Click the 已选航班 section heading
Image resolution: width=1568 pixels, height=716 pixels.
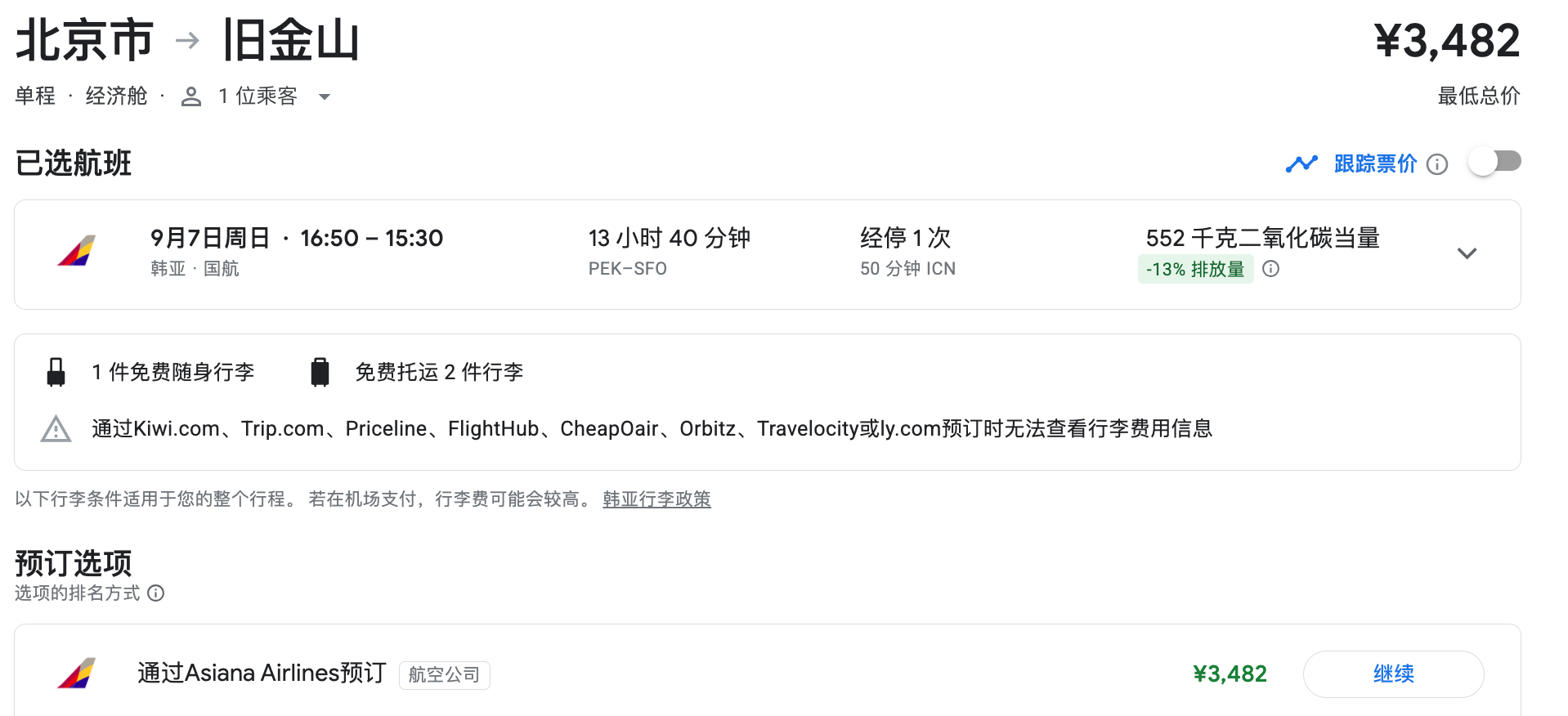point(74,163)
